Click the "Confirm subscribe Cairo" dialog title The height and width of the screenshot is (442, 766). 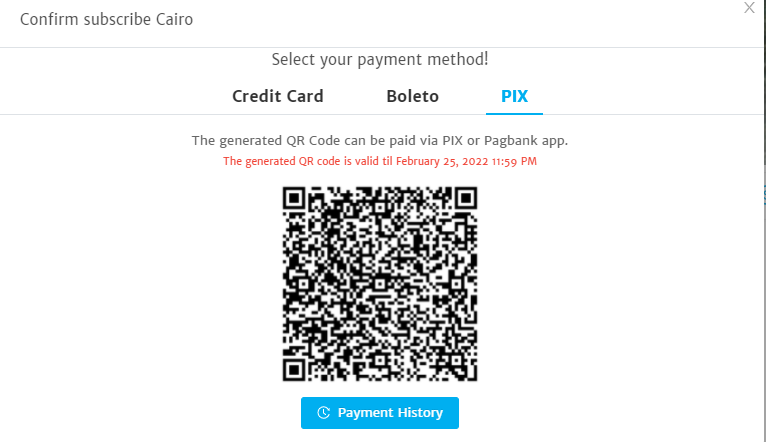click(x=106, y=20)
